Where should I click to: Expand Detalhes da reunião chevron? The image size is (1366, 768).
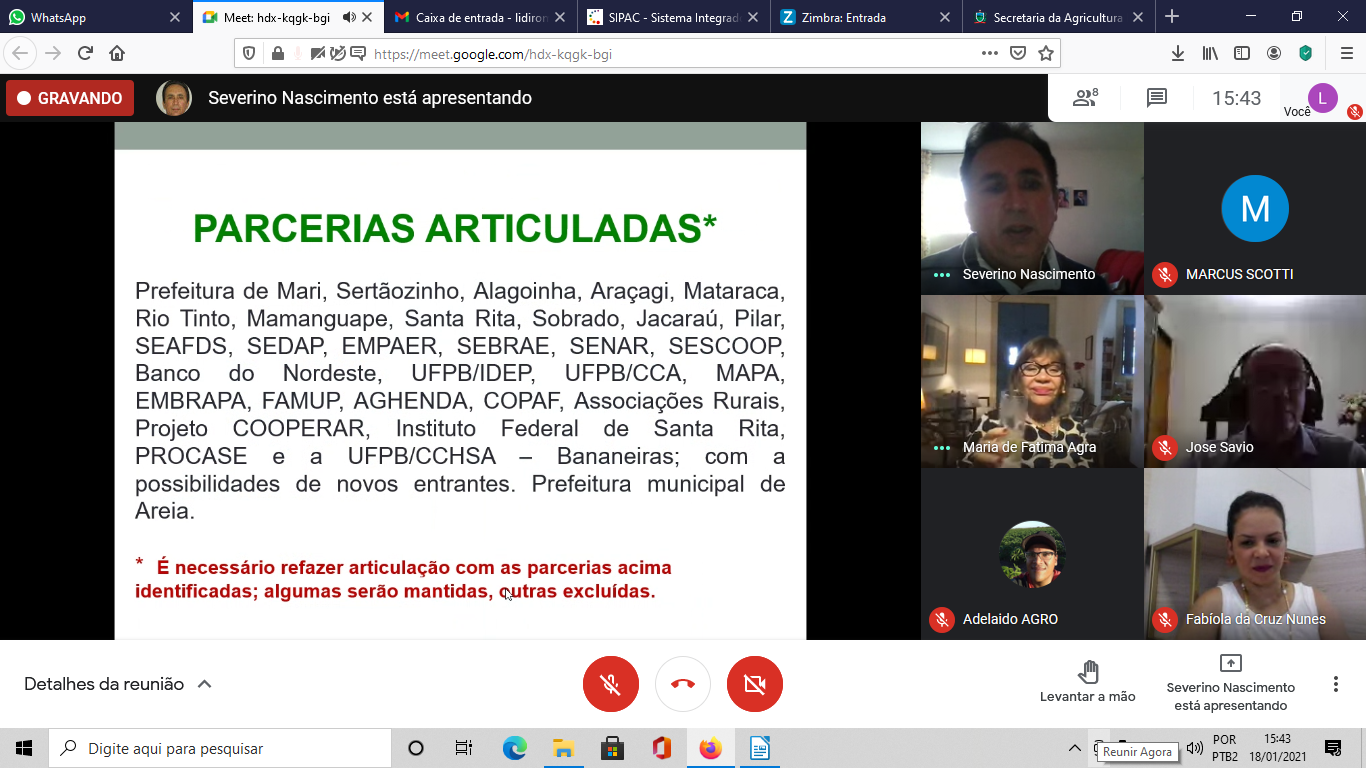click(x=204, y=685)
